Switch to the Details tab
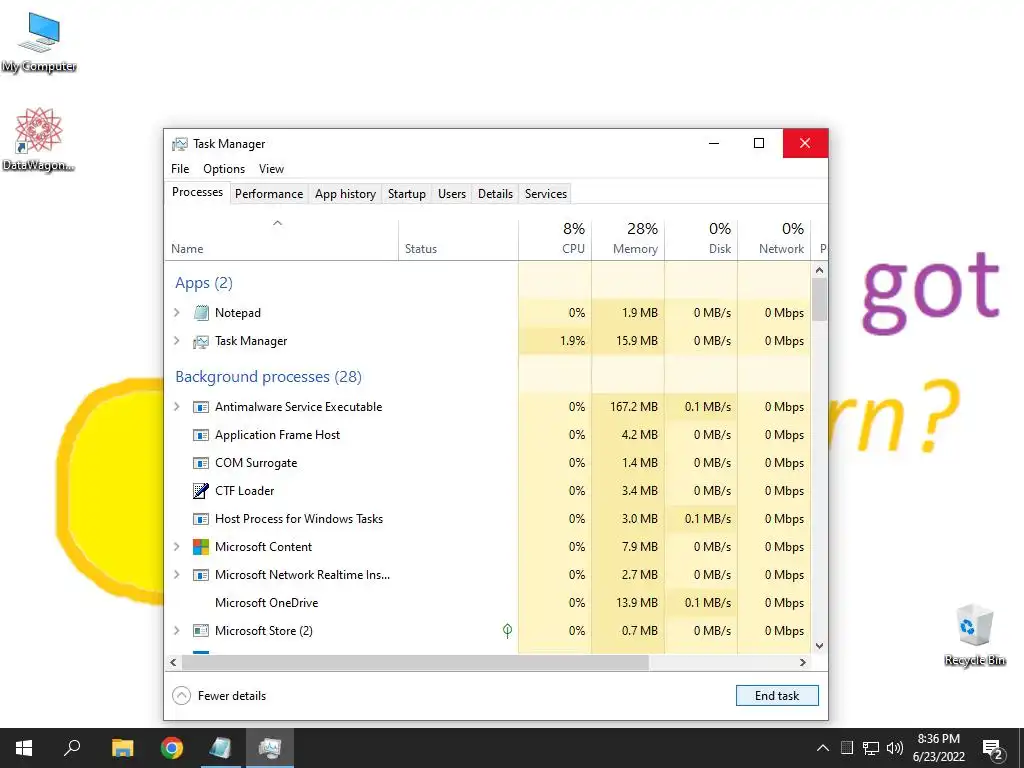The width and height of the screenshot is (1024, 768). (495, 194)
